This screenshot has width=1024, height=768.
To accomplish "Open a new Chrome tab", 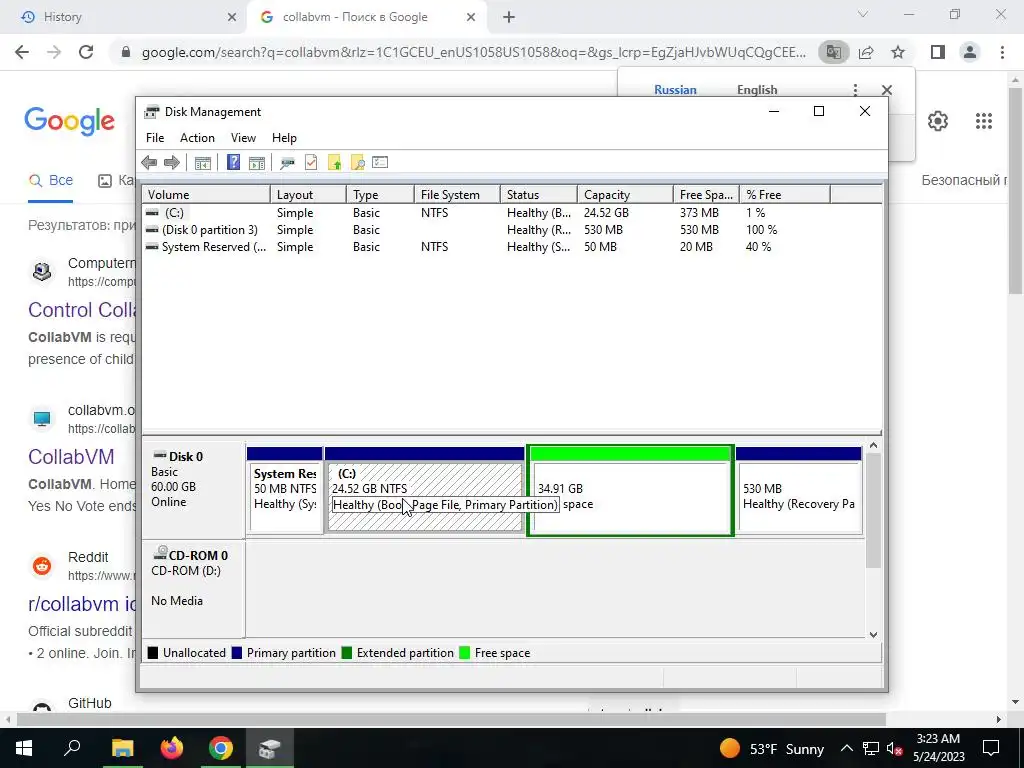I will (x=509, y=18).
